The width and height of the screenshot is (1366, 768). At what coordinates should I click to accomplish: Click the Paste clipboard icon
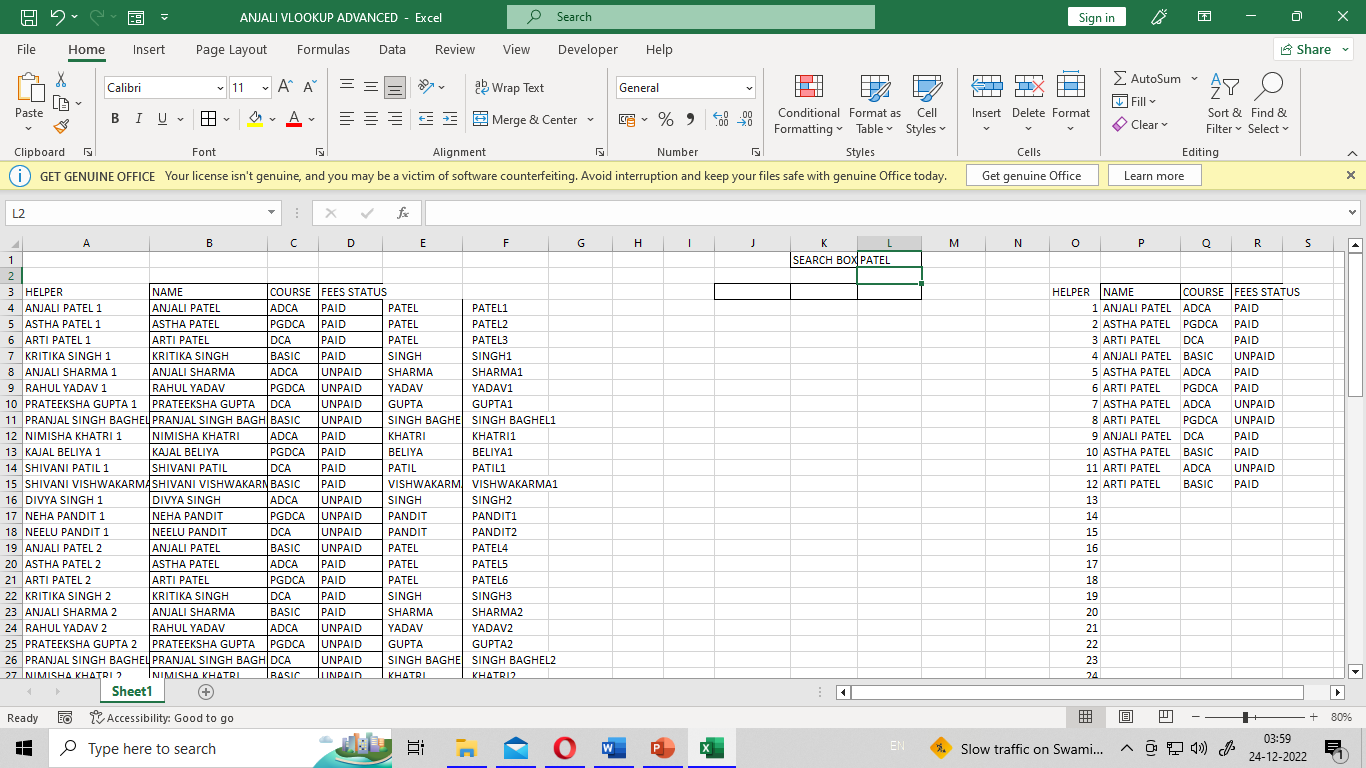pyautogui.click(x=29, y=88)
